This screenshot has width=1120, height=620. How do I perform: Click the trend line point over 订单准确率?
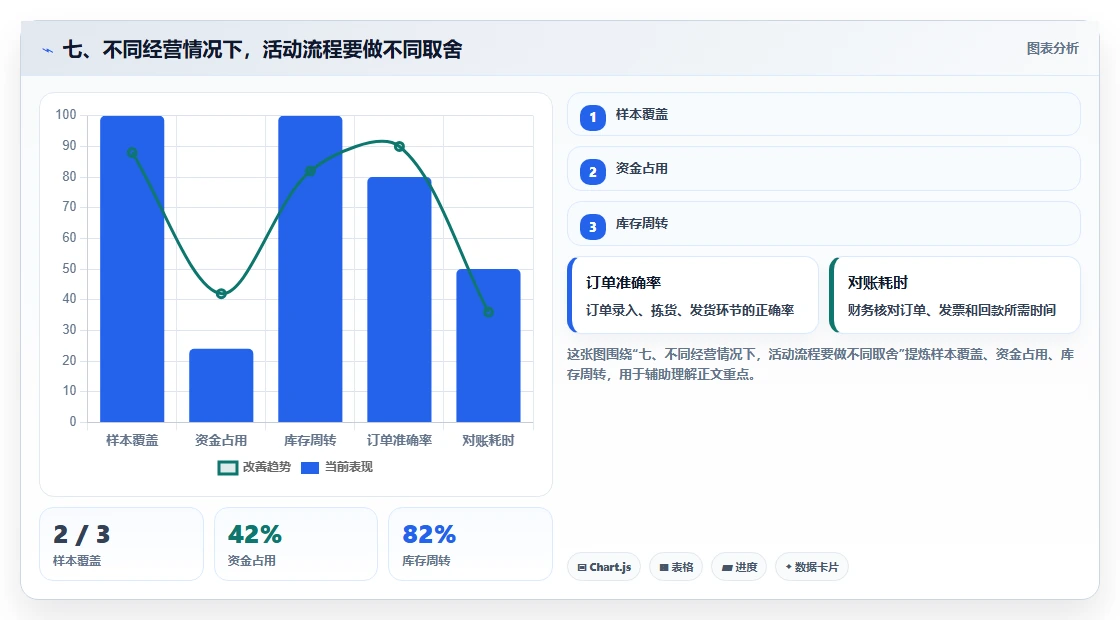pyautogui.click(x=399, y=146)
